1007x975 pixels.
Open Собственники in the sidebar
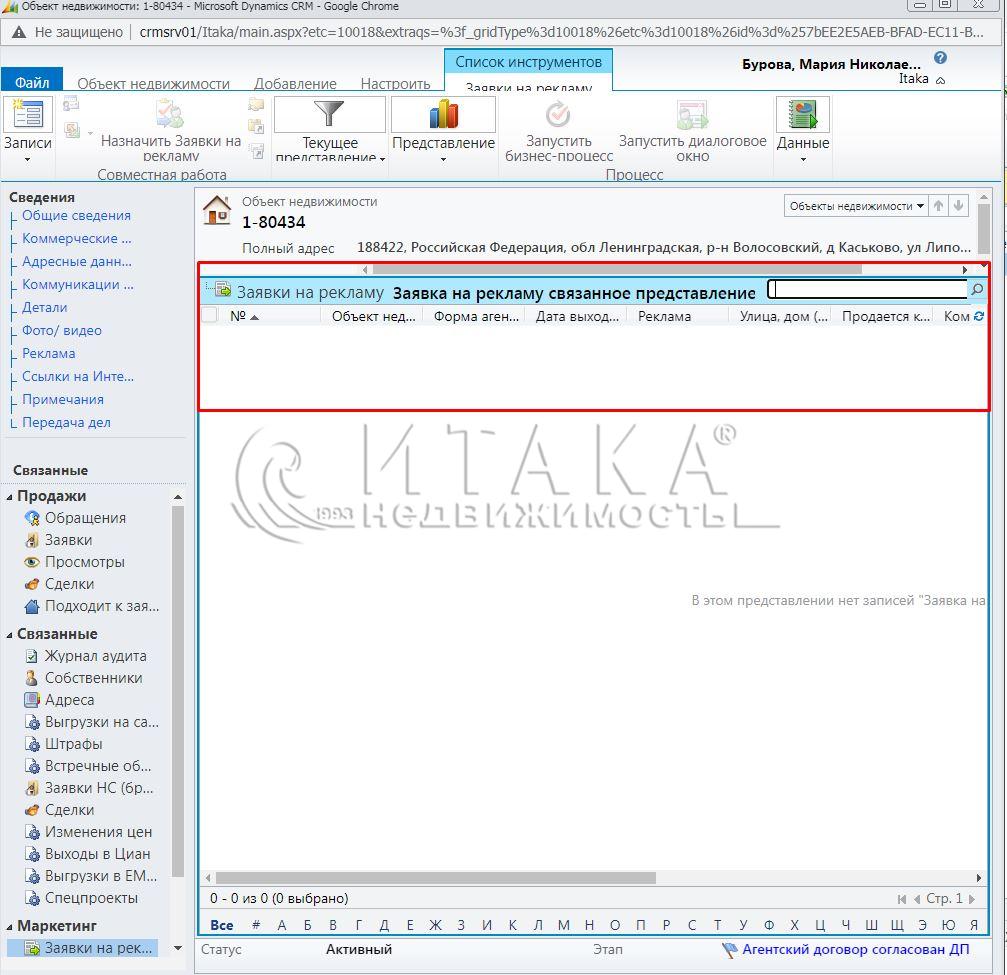[93, 678]
